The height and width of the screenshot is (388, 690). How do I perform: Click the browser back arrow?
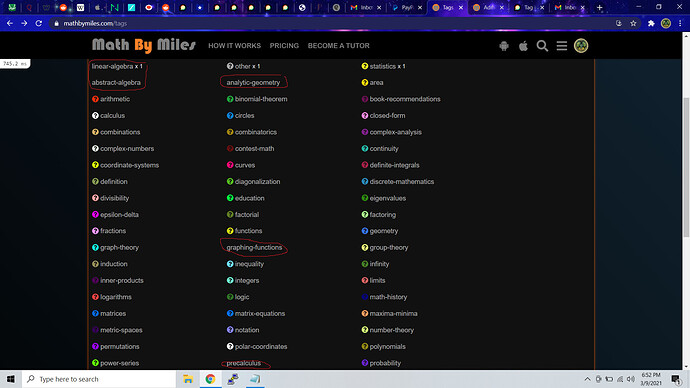[10, 23]
